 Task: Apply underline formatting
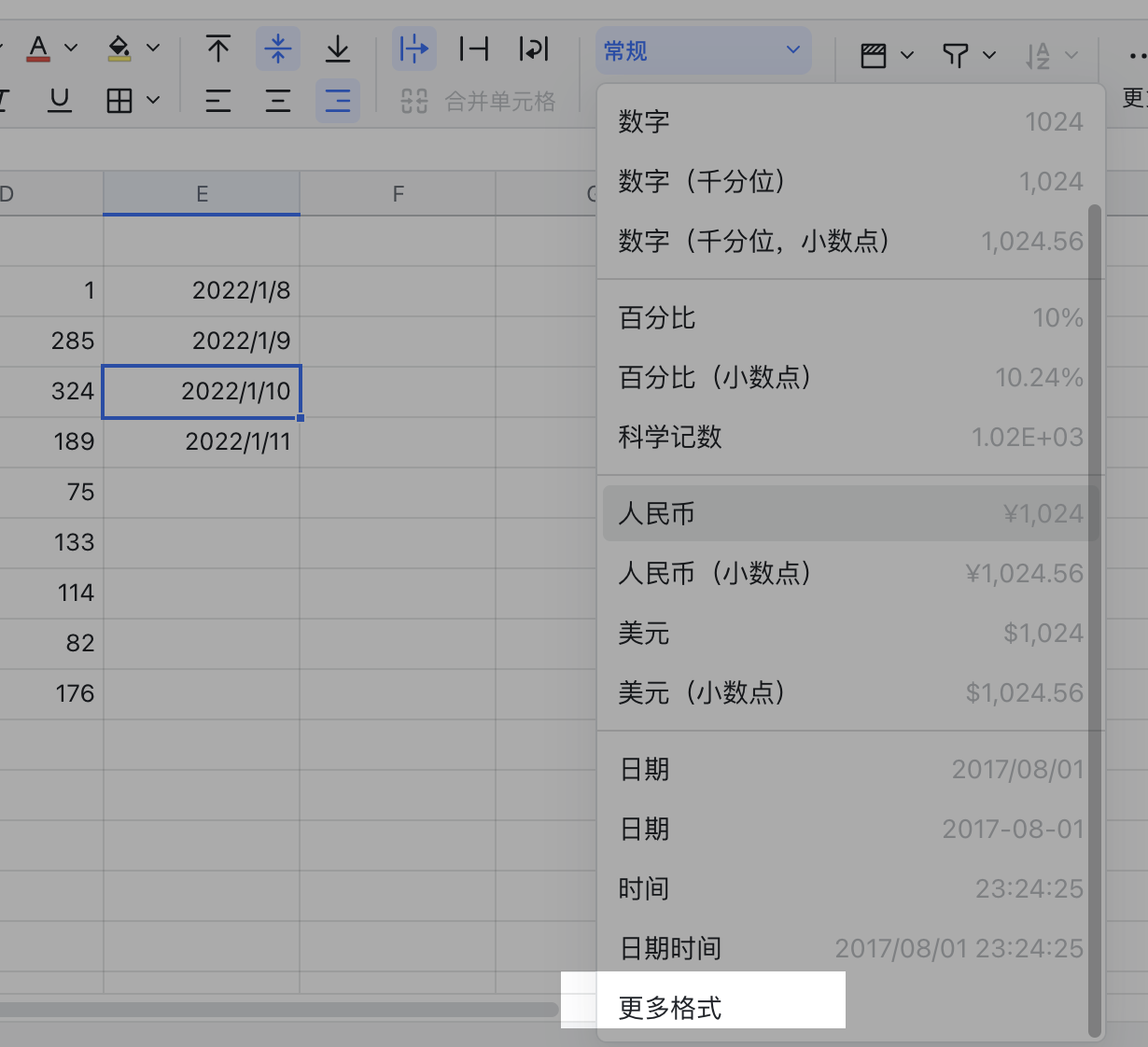[x=59, y=101]
